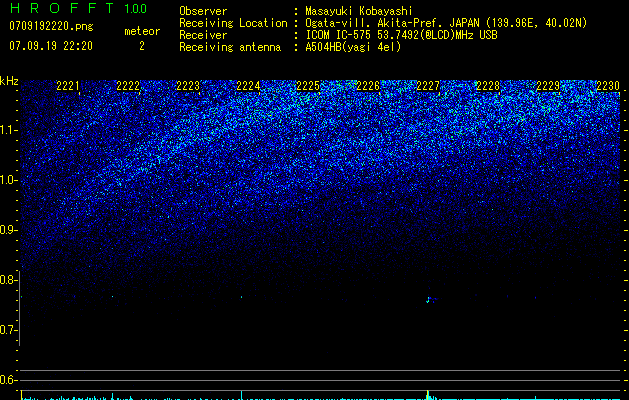Select the filename 0709192220.png
This screenshot has height=400, width=629.
click(51, 26)
